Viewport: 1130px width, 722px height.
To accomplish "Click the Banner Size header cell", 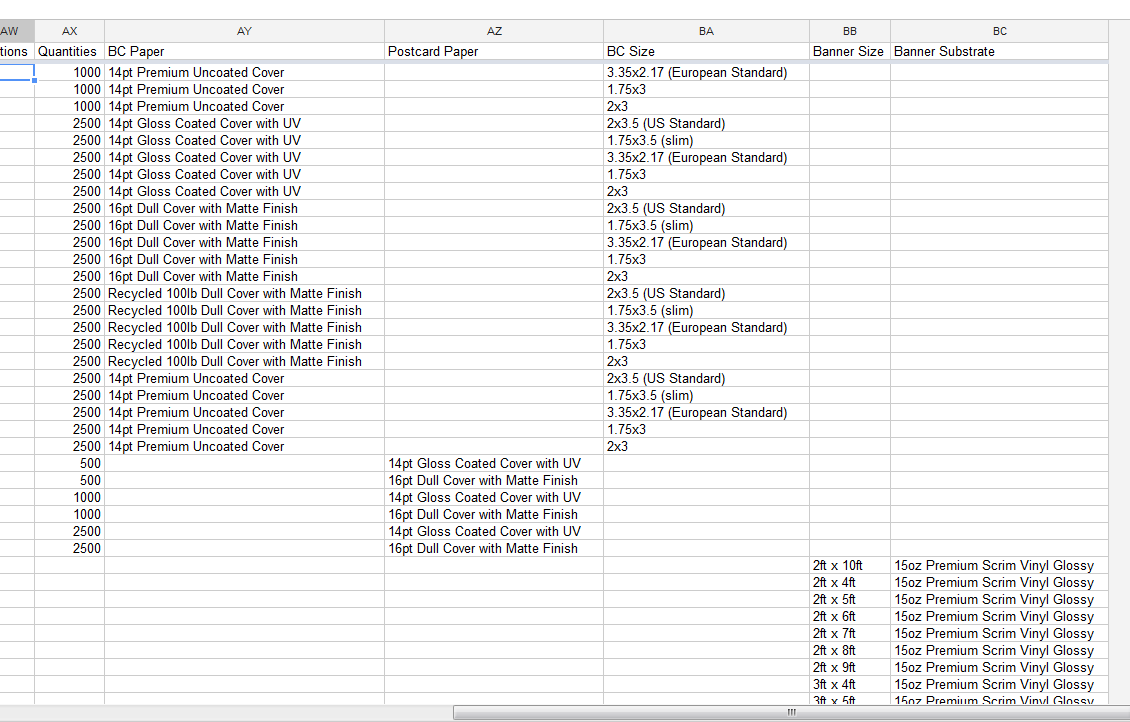I will tap(850, 51).
